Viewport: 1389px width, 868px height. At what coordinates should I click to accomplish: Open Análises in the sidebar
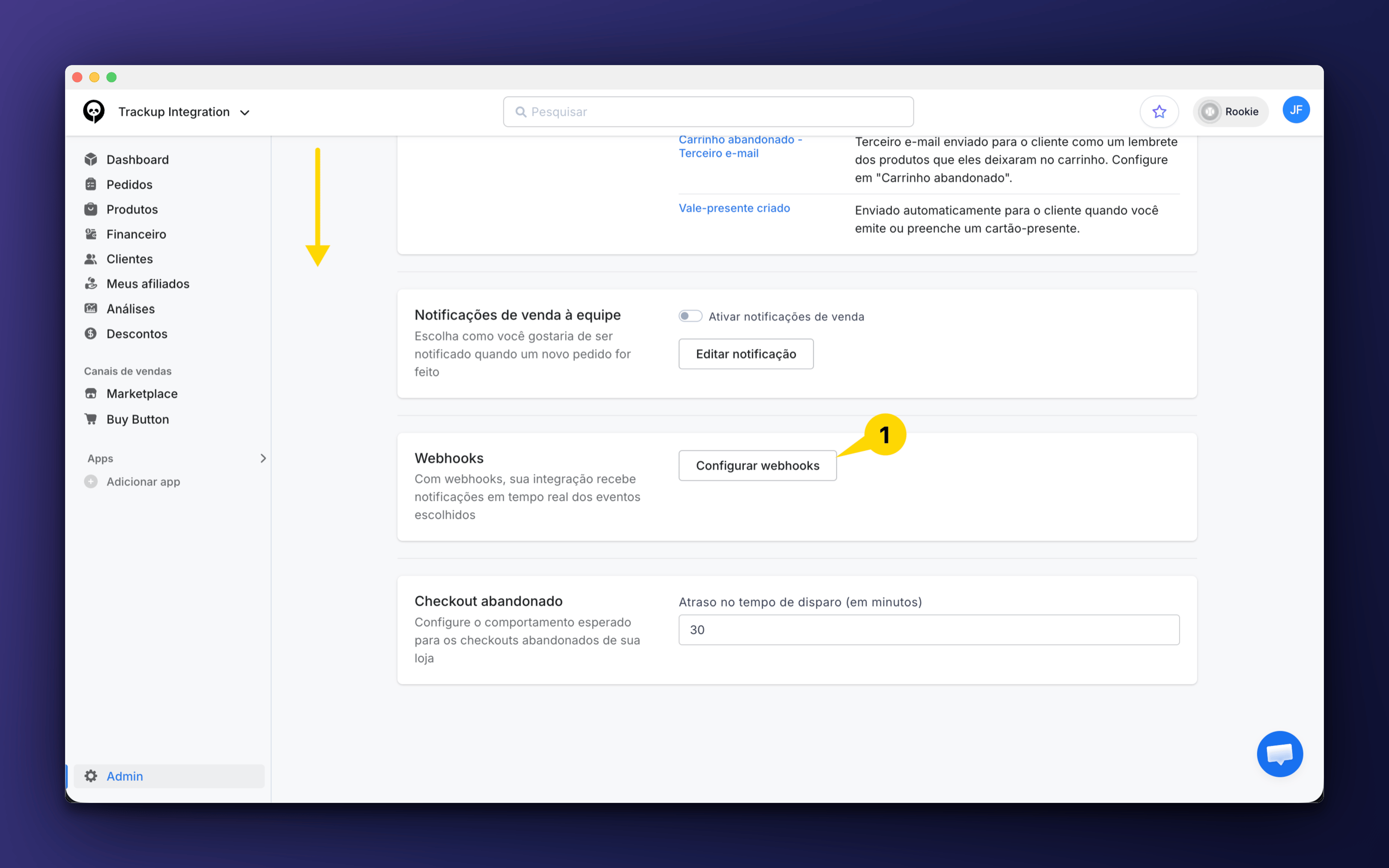click(131, 309)
